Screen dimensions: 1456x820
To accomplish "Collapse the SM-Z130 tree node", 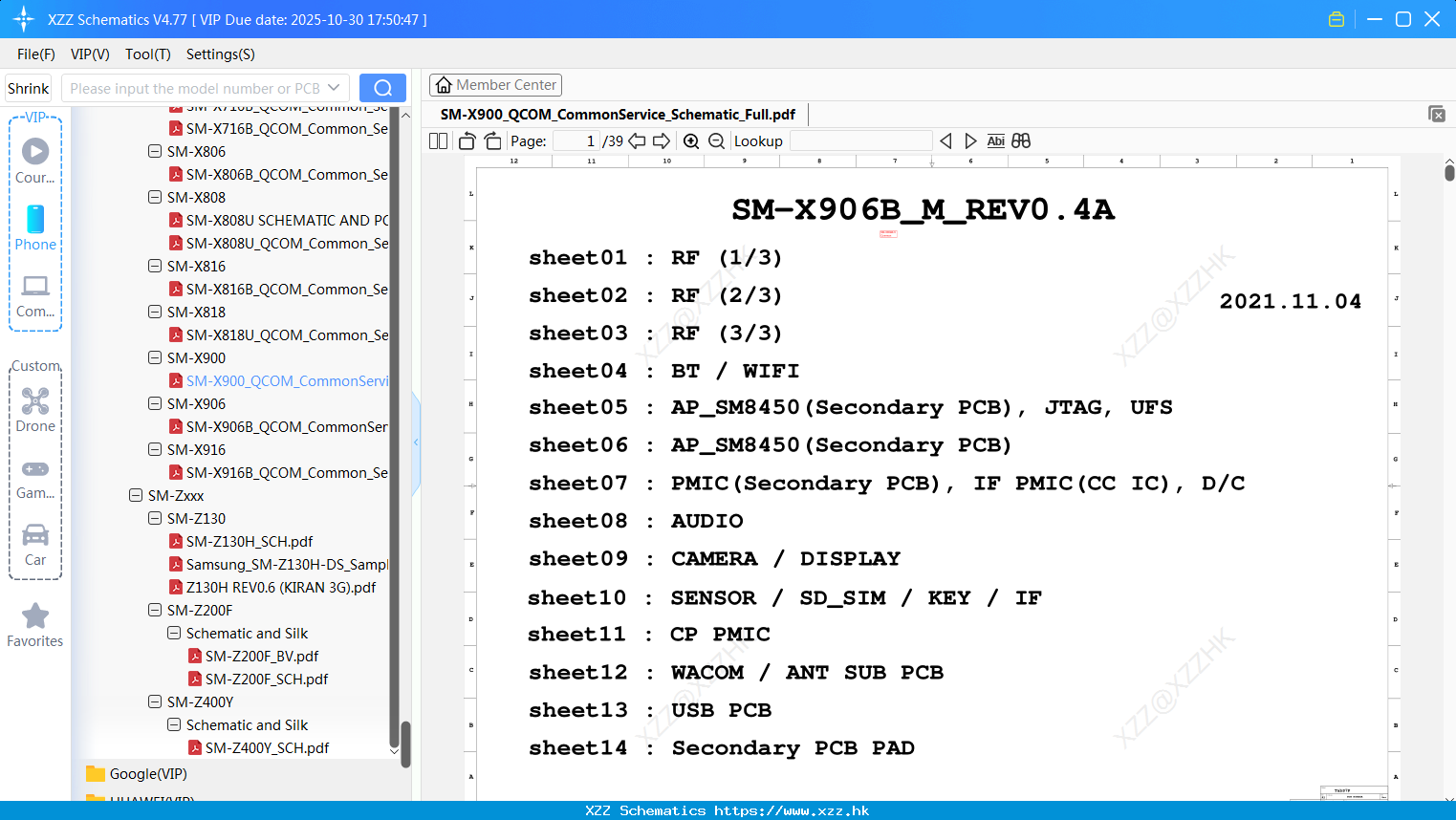I will click(x=155, y=518).
